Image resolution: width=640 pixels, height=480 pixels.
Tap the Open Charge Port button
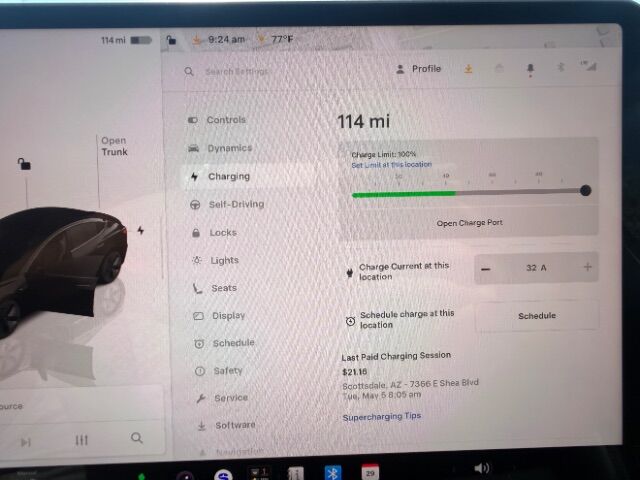469,223
